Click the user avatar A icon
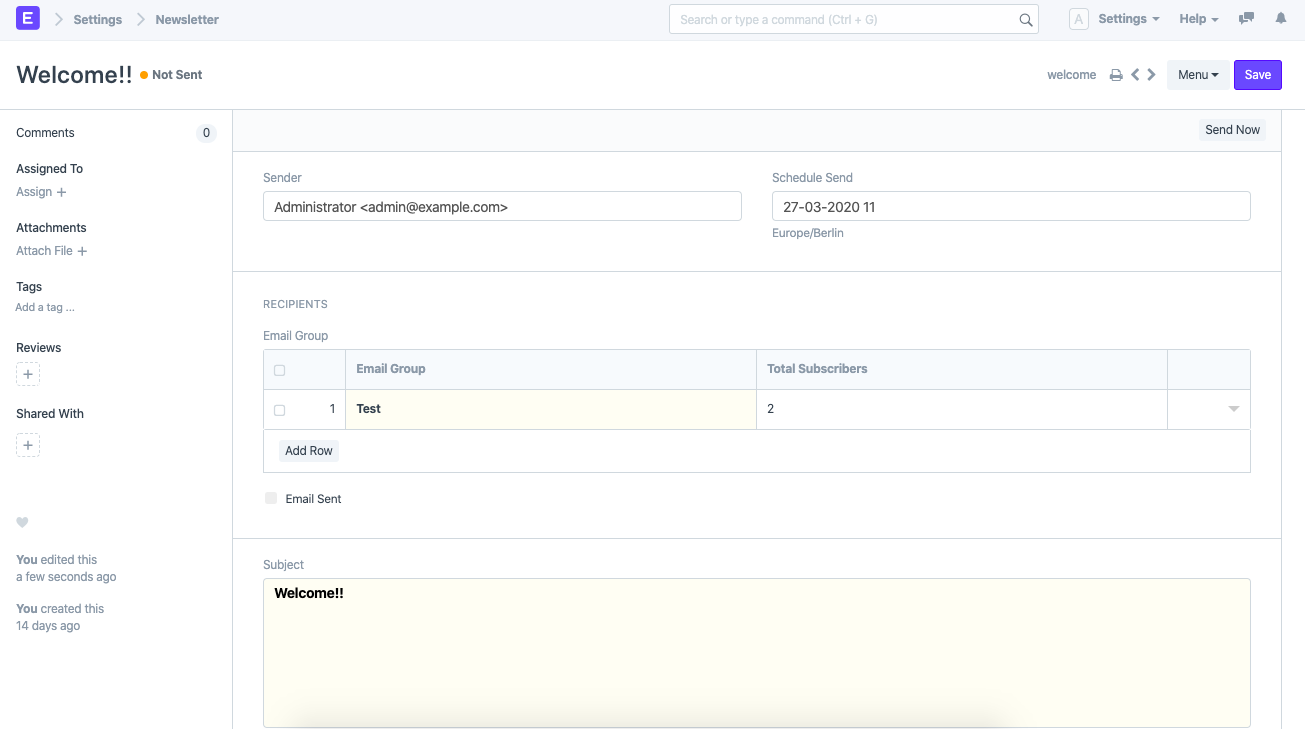This screenshot has width=1305, height=729. click(x=1078, y=19)
